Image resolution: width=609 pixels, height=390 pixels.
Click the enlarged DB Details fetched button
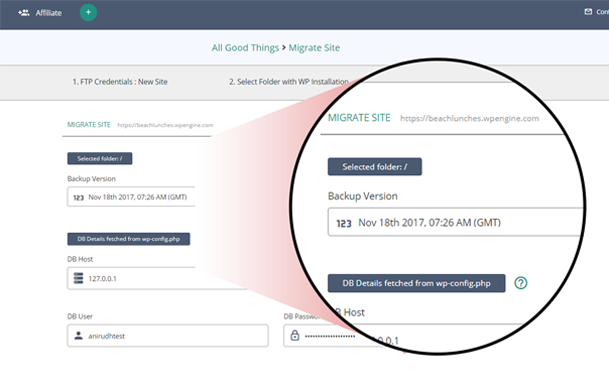(x=416, y=283)
